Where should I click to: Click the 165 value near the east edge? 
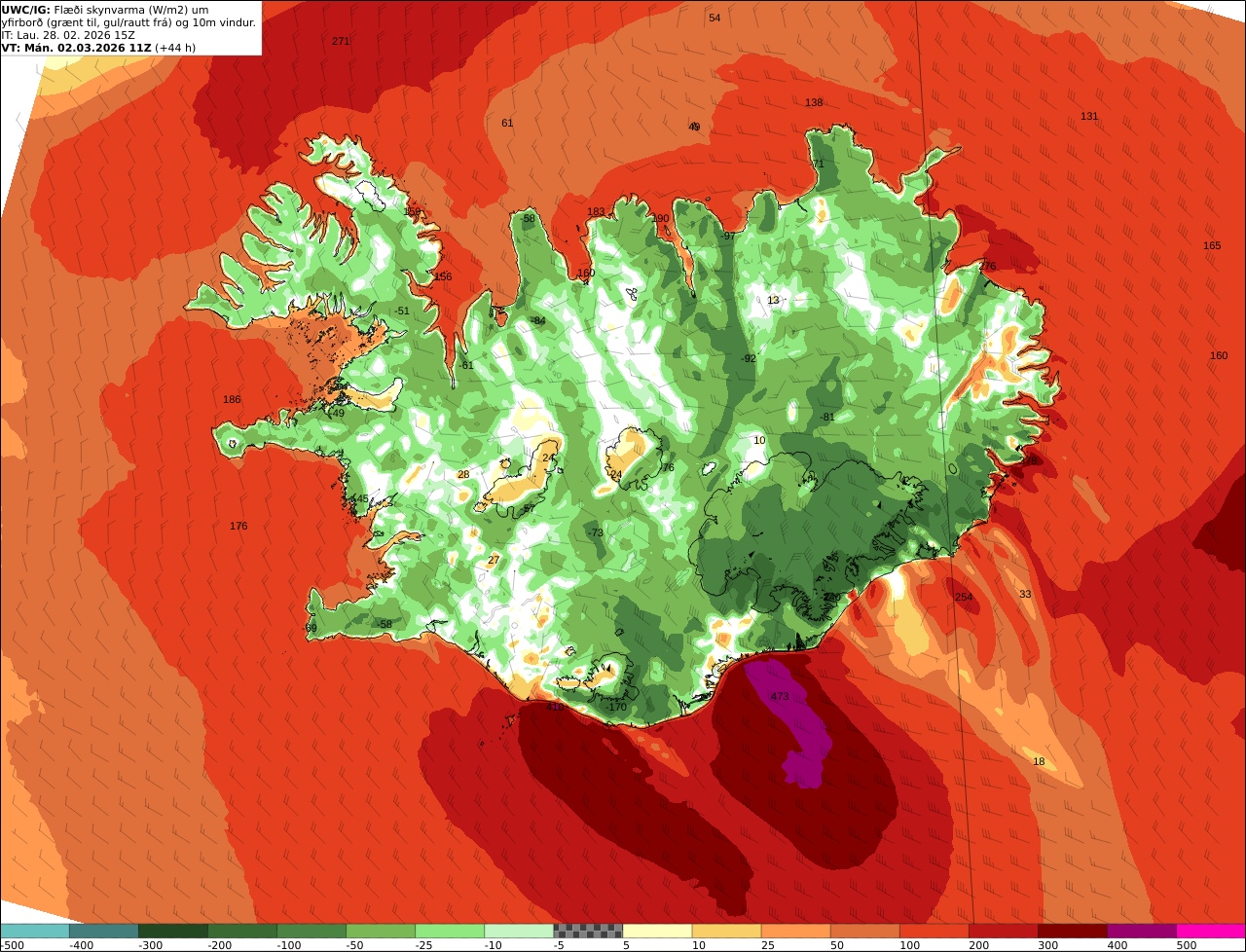click(1212, 245)
